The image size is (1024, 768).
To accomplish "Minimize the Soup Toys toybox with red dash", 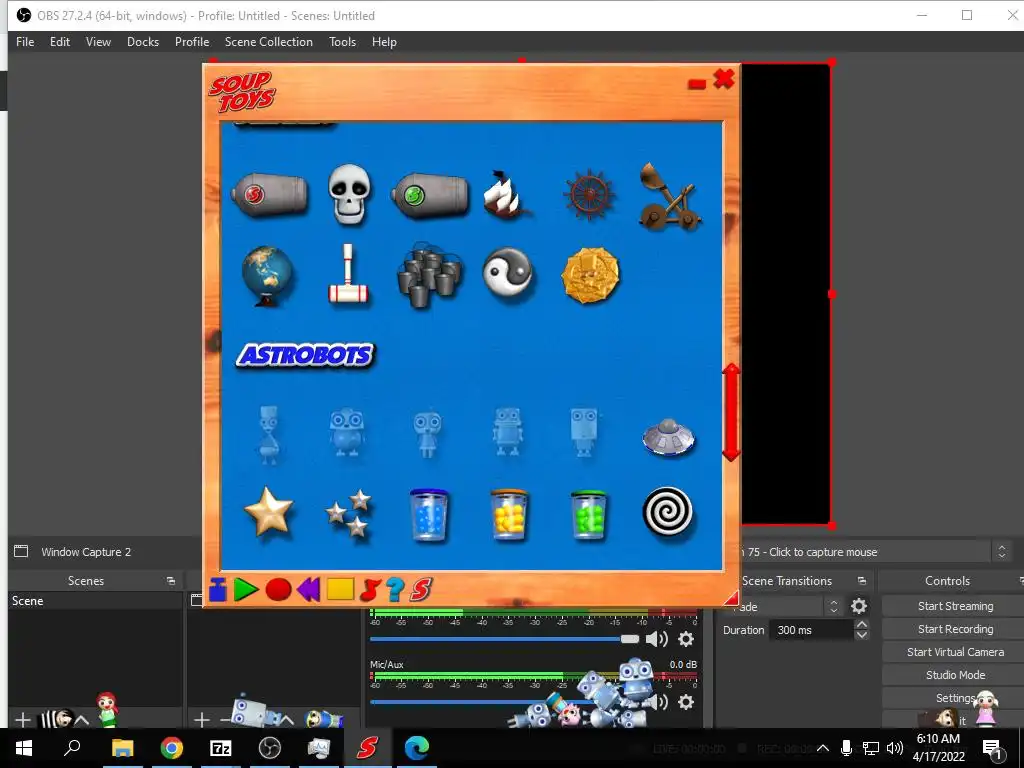I will (x=697, y=84).
